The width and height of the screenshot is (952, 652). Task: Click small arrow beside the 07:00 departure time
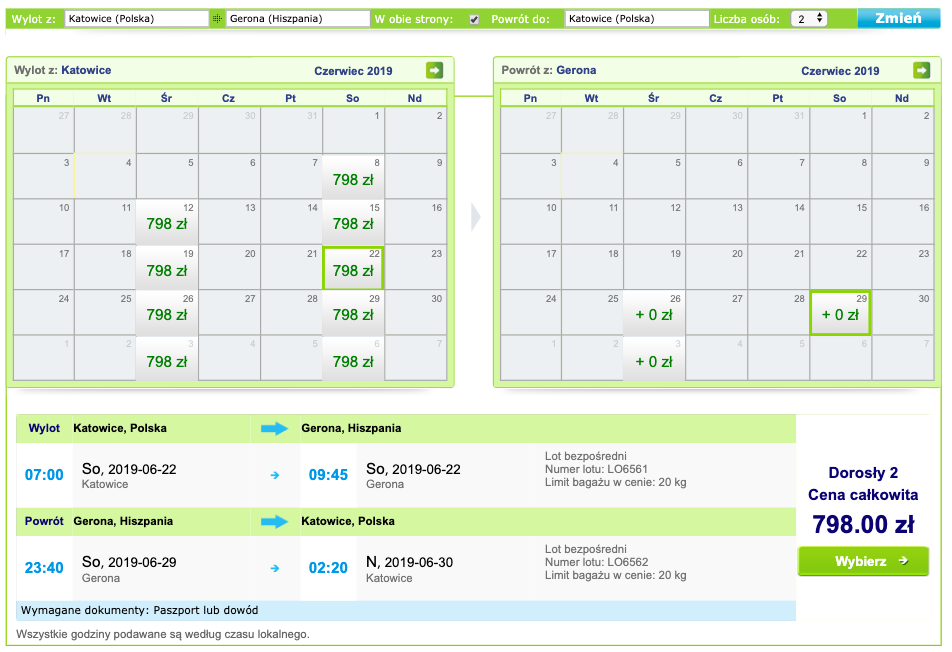tap(274, 475)
